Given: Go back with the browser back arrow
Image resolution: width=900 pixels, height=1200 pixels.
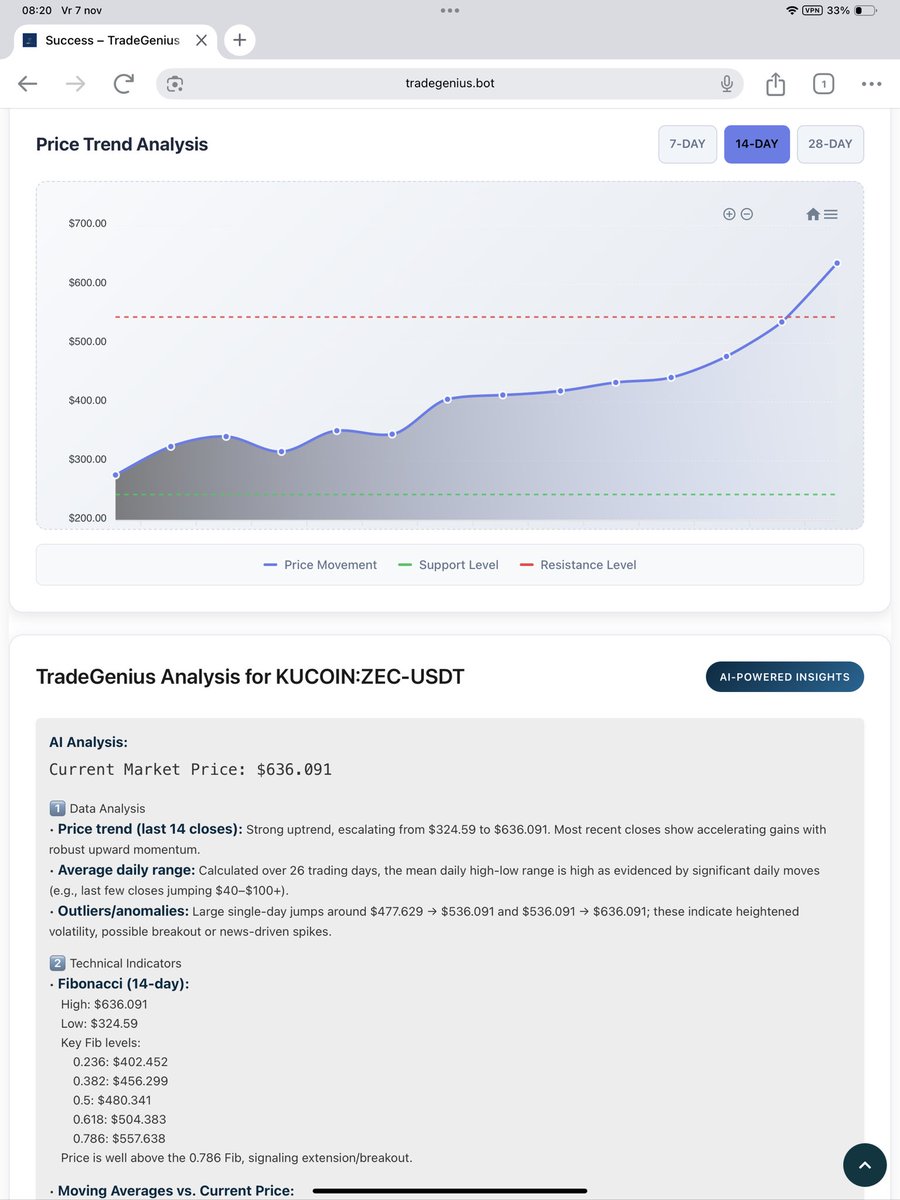Looking at the screenshot, I should tap(28, 84).
